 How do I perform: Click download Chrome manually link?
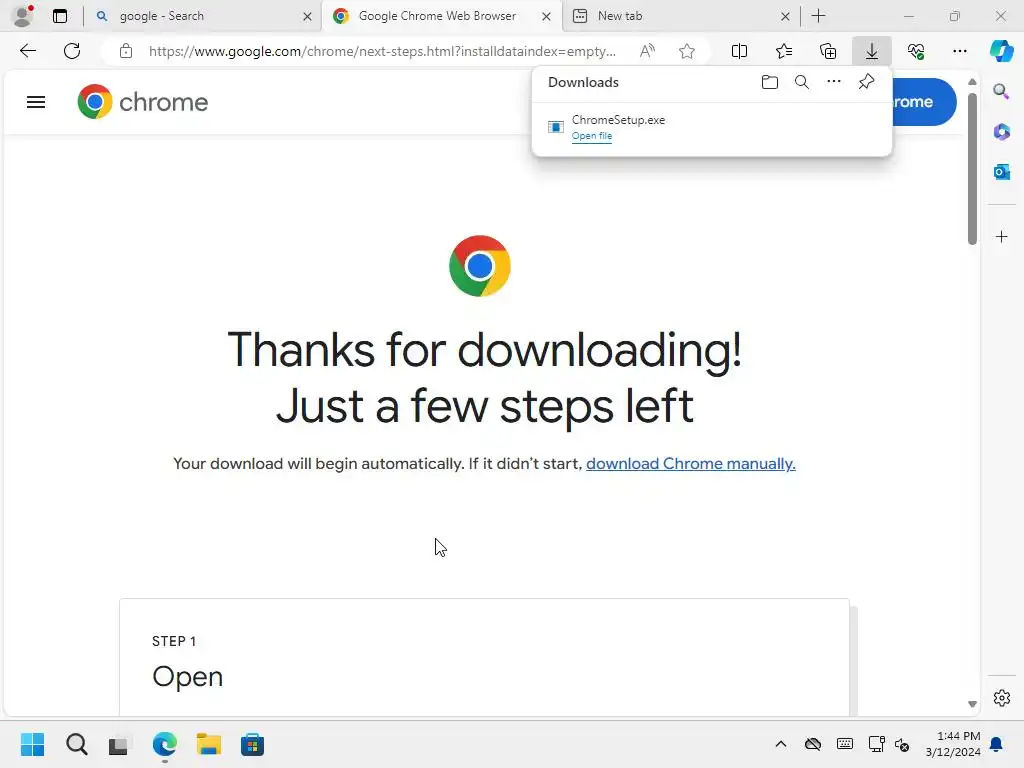(x=690, y=464)
